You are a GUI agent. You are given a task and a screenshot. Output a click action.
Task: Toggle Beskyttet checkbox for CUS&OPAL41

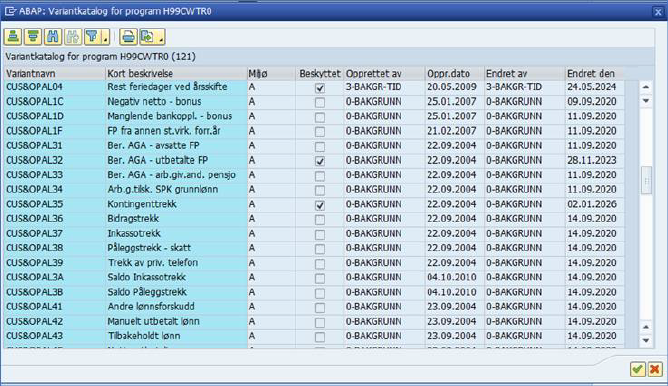pyautogui.click(x=320, y=308)
